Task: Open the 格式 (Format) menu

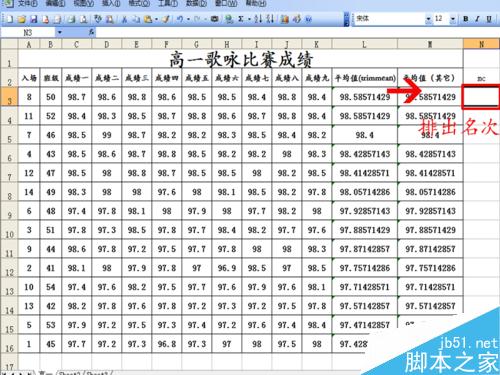Action: tap(139, 3)
